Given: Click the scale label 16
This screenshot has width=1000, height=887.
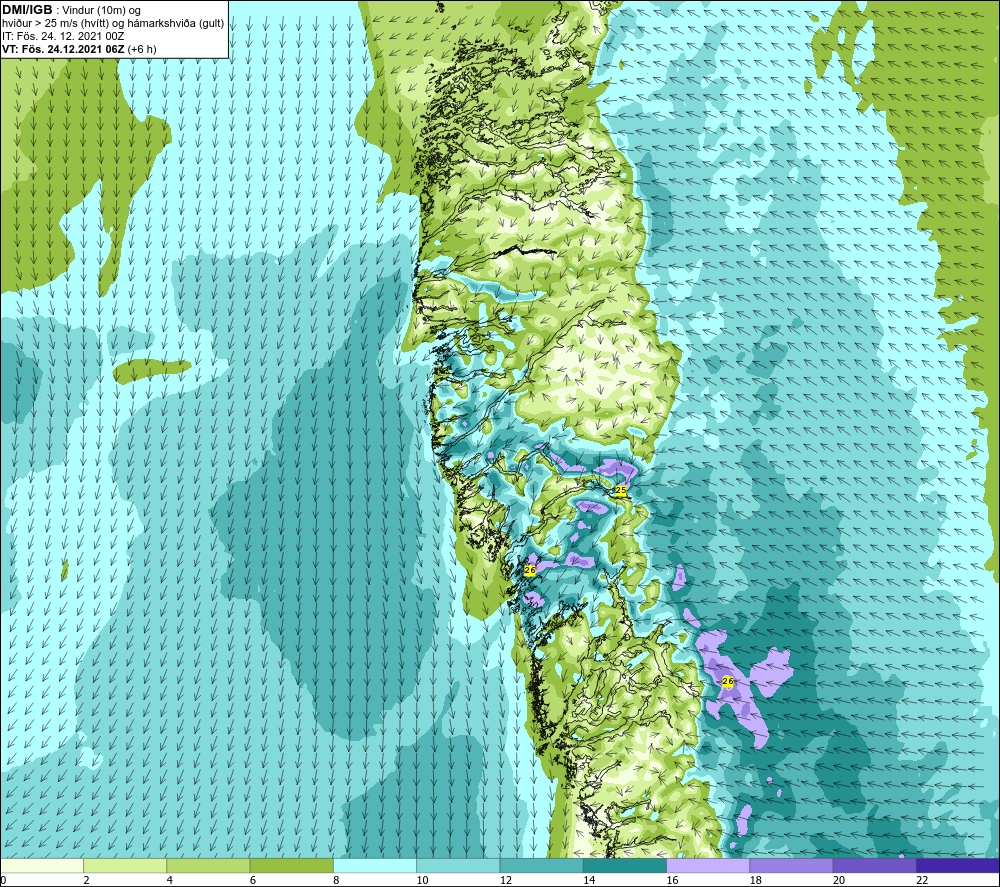Looking at the screenshot, I should pos(672,880).
